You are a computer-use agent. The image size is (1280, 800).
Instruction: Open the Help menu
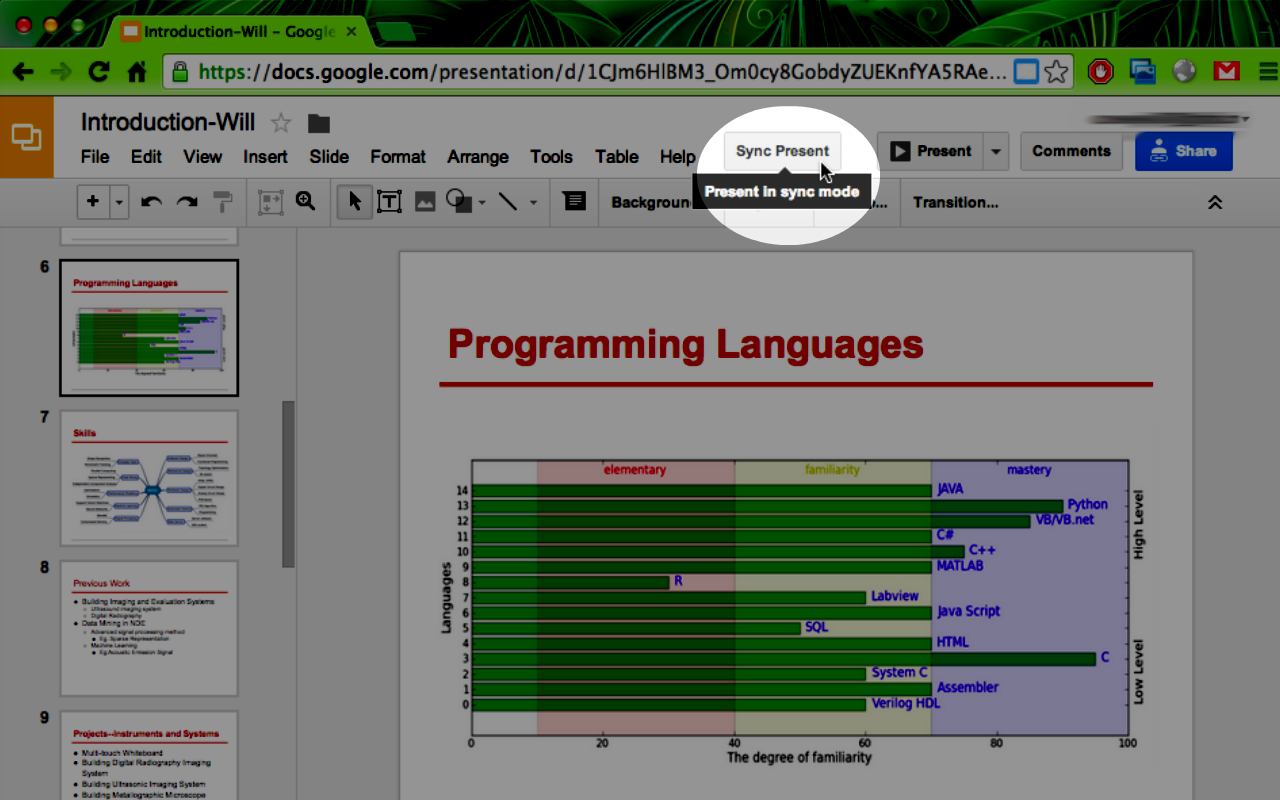[677, 157]
